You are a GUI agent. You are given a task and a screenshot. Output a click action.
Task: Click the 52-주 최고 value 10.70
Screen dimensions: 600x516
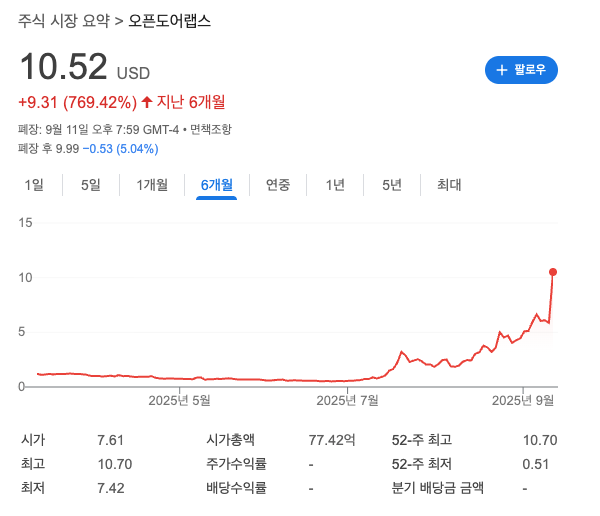pos(540,440)
